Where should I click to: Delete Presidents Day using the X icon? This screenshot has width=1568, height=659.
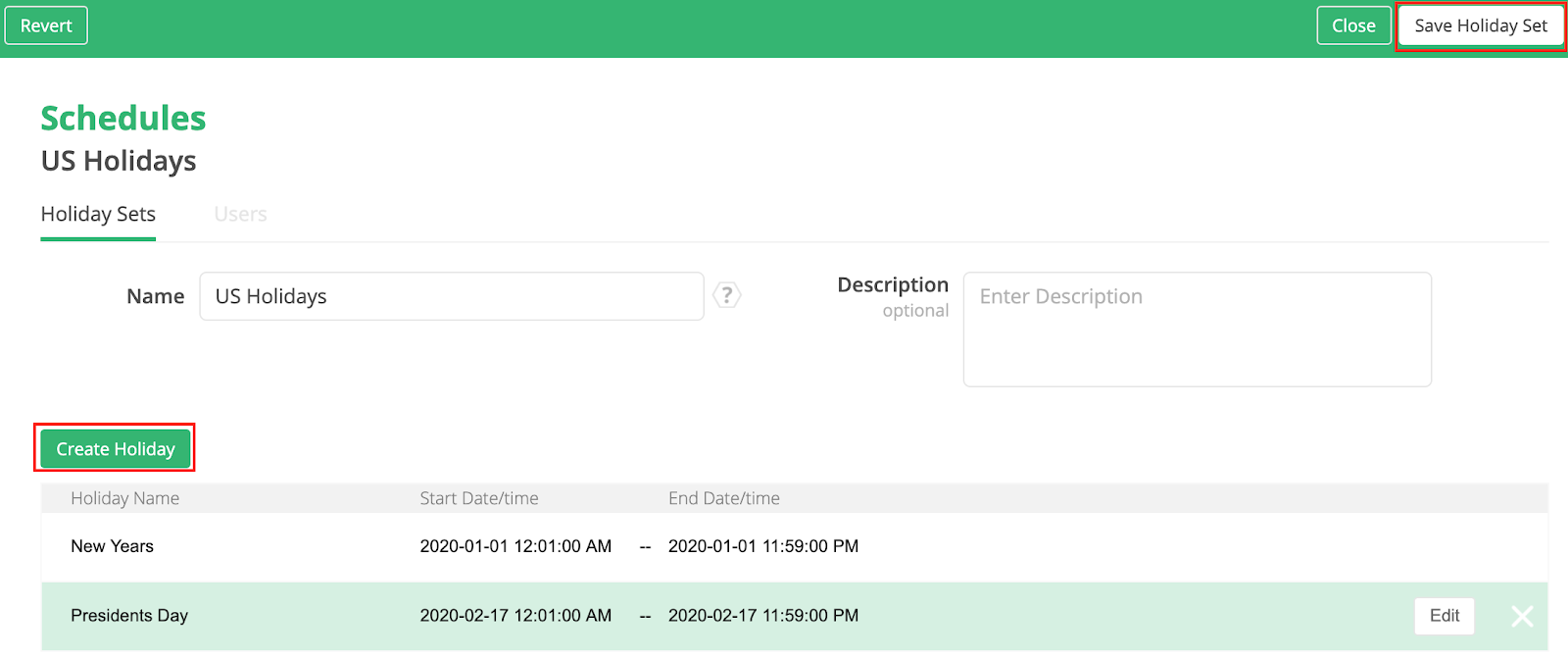[x=1522, y=616]
